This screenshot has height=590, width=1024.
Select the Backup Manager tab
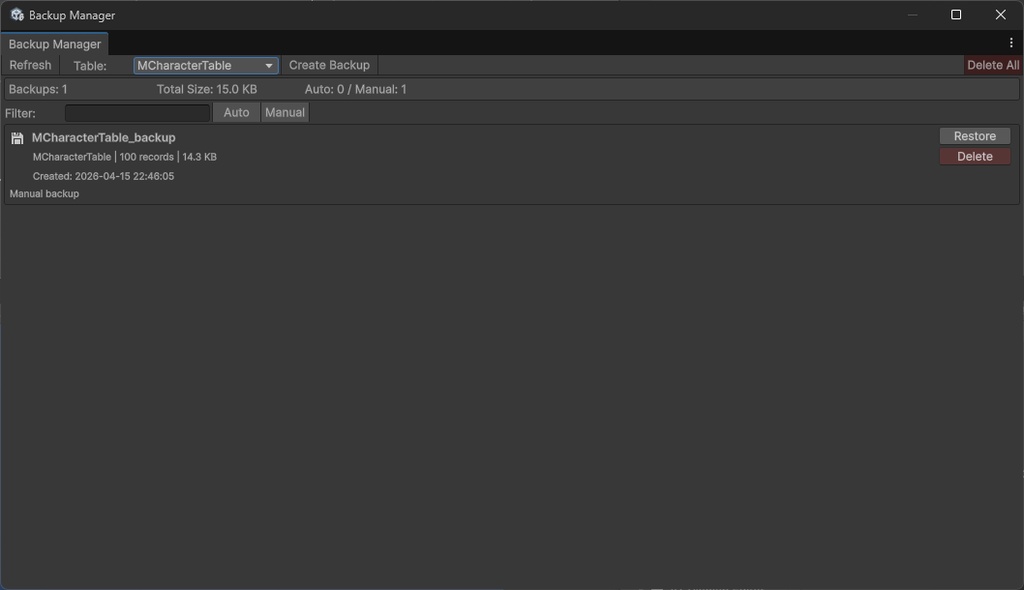[55, 44]
